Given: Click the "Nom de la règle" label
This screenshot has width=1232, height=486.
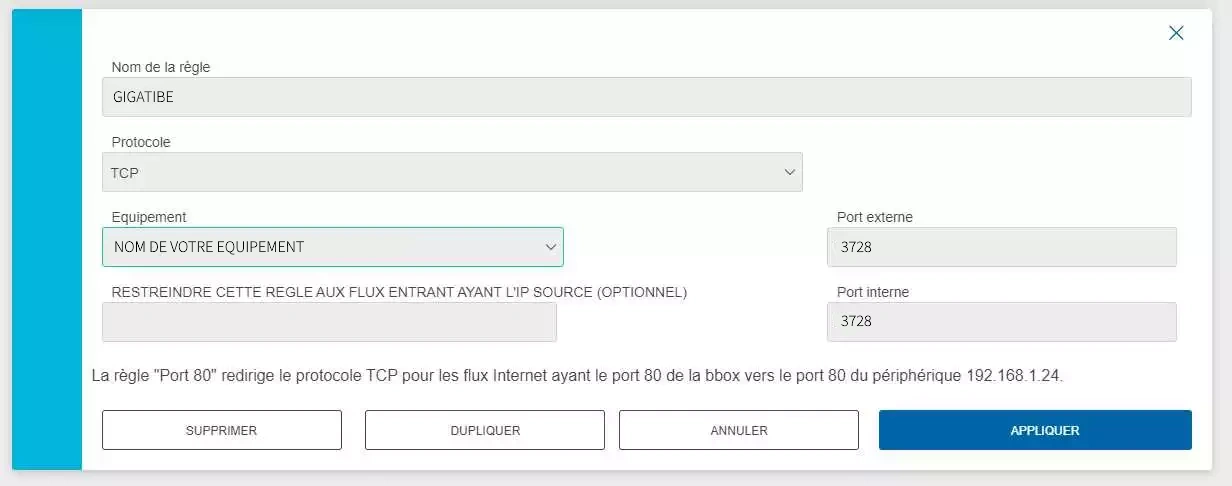Looking at the screenshot, I should [x=161, y=67].
